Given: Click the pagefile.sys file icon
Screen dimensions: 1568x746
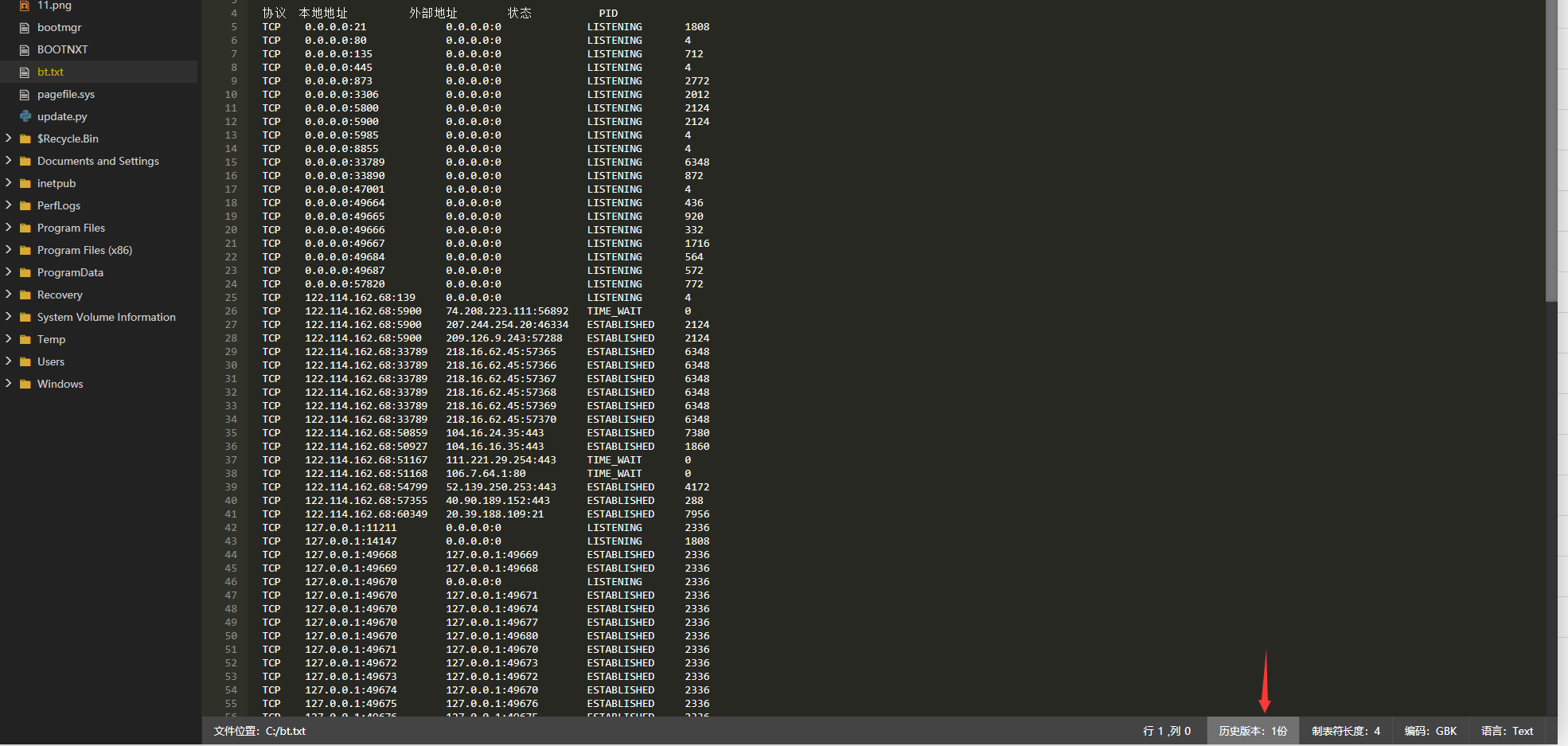Looking at the screenshot, I should click(x=25, y=95).
